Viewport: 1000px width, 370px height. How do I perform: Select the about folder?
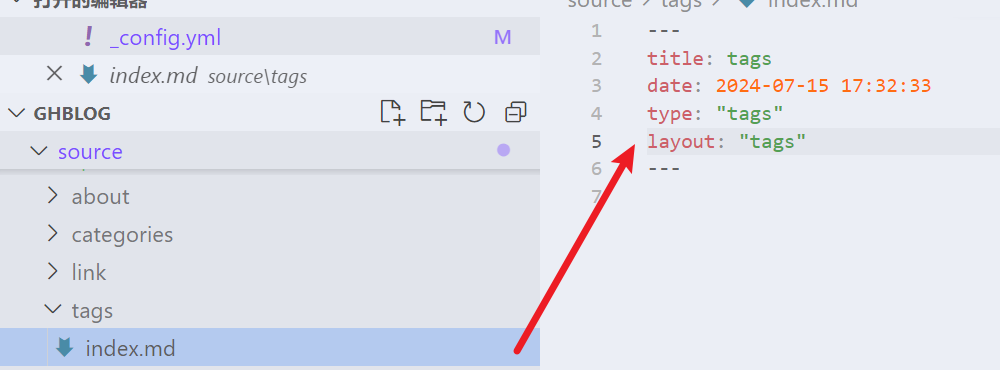(x=270, y=196)
